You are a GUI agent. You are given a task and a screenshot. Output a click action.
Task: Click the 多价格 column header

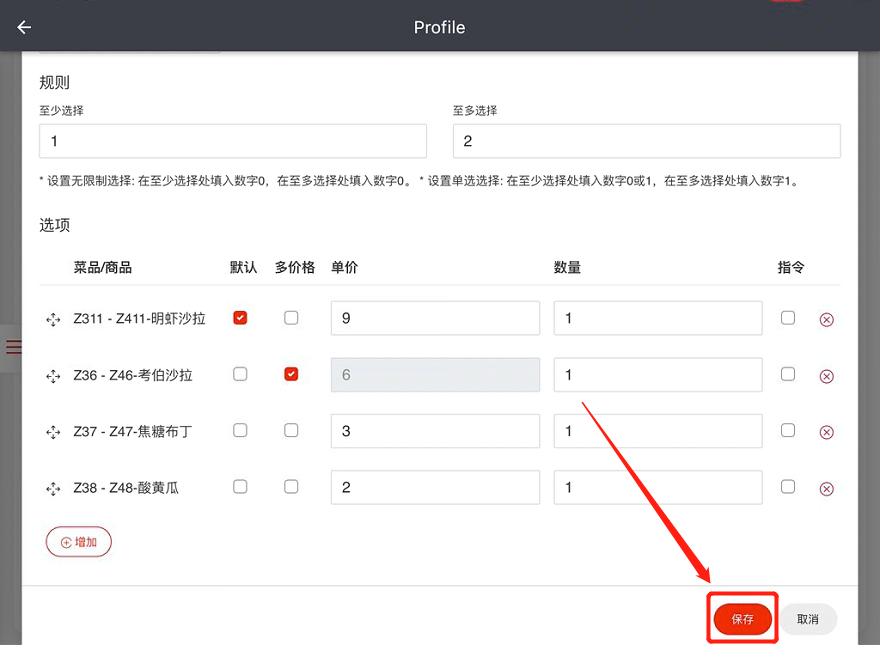pos(295,268)
